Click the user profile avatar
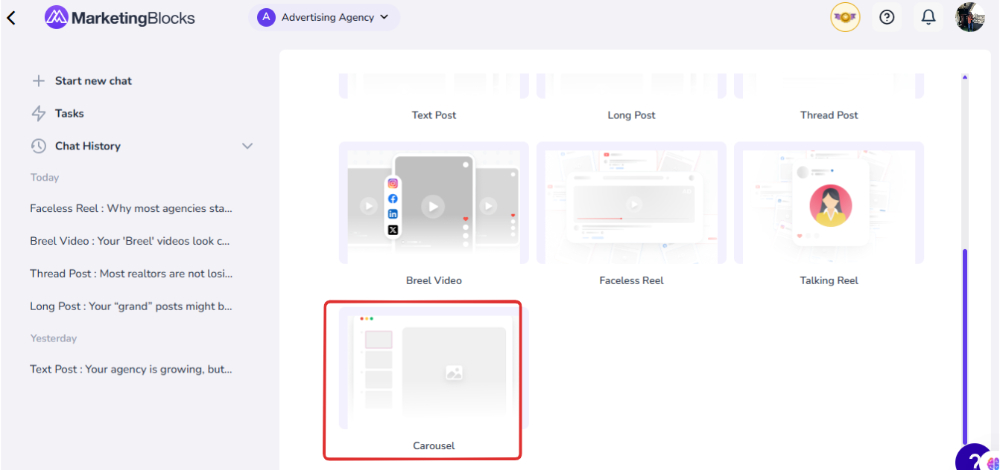 tap(969, 17)
